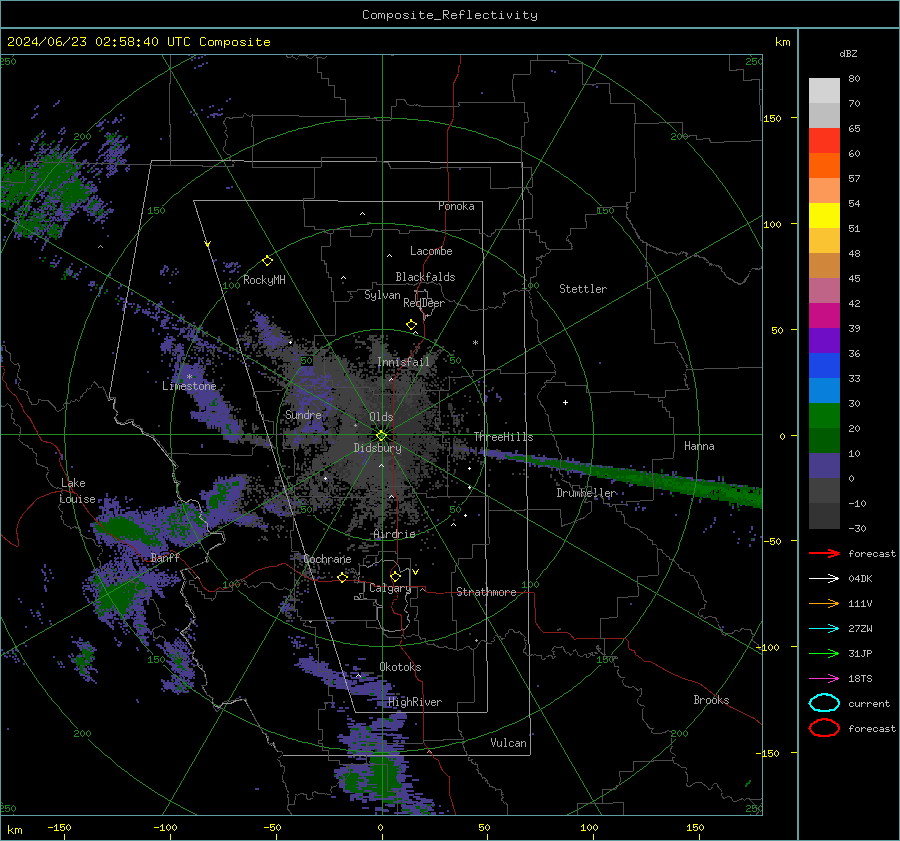Viewport: 900px width, 841px height.
Task: Click the Airdrie city label
Action: click(394, 534)
